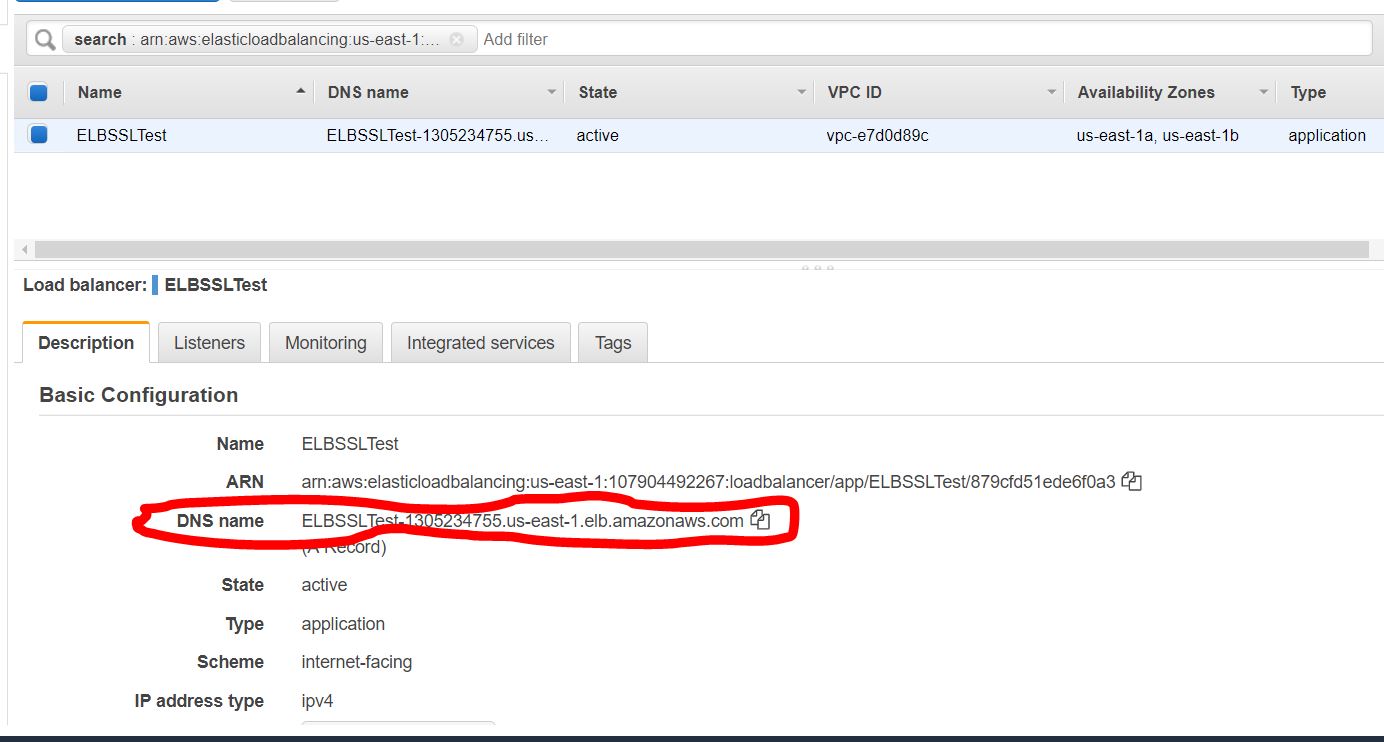1384x742 pixels.
Task: Check the select-all checkbox in the table header
Action: click(37, 92)
